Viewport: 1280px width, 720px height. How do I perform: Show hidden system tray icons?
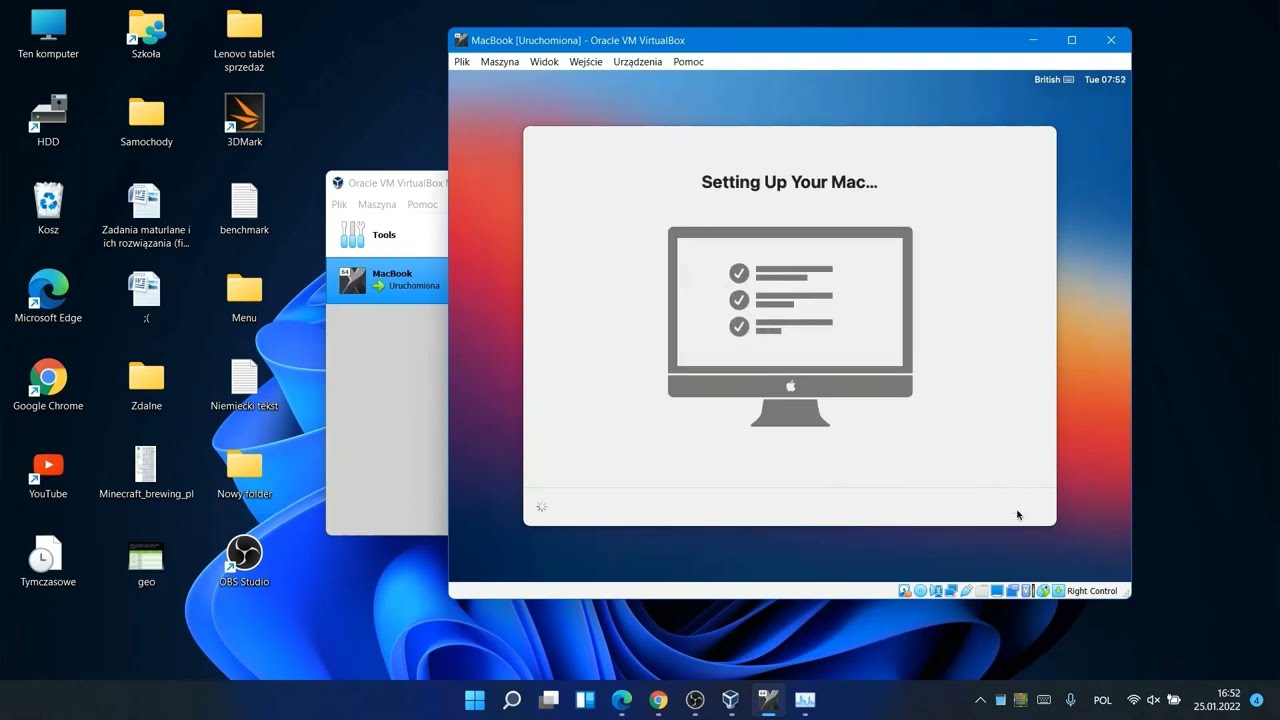point(980,700)
